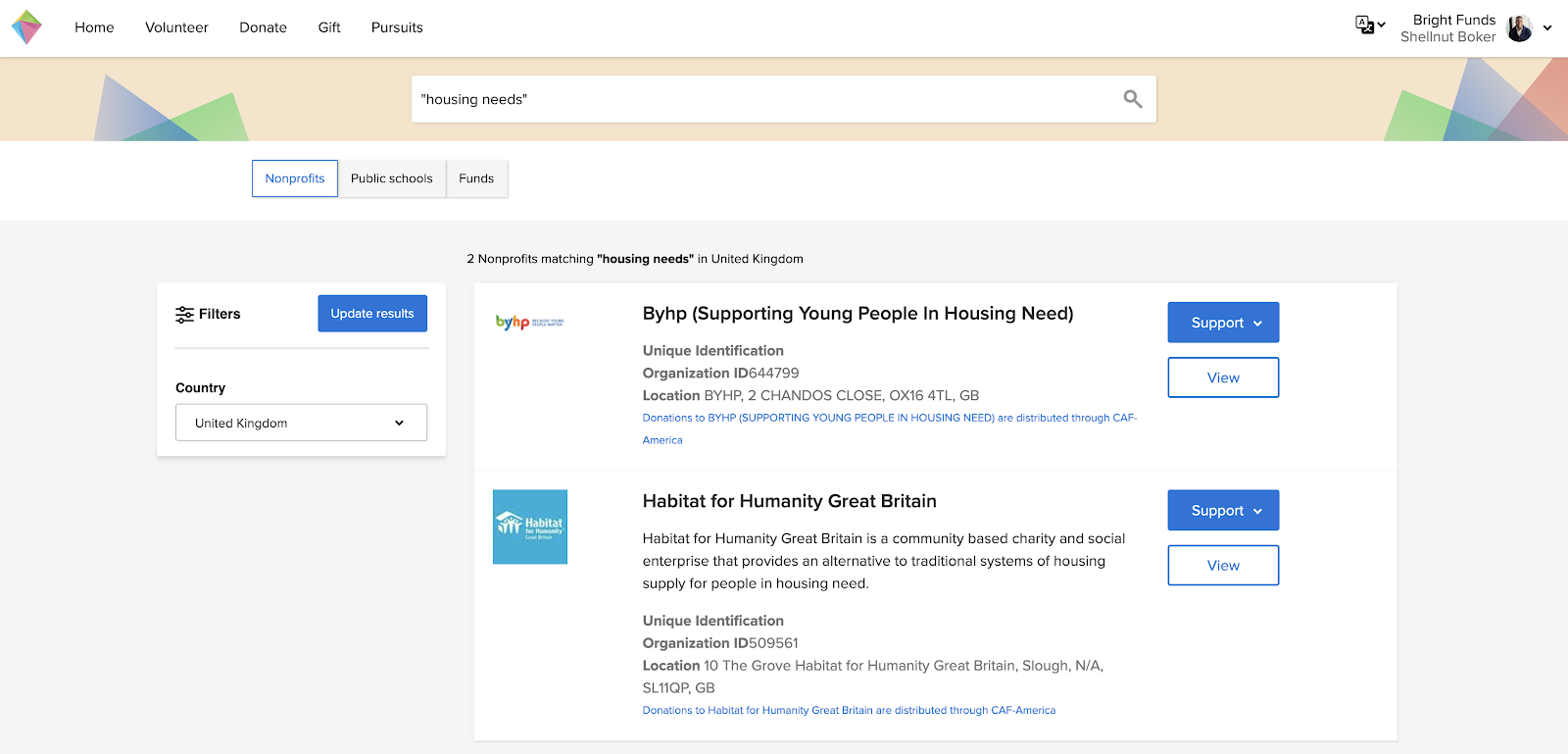Screen dimensions: 1568x754
Task: Expand the account menu chevron
Action: (1547, 28)
